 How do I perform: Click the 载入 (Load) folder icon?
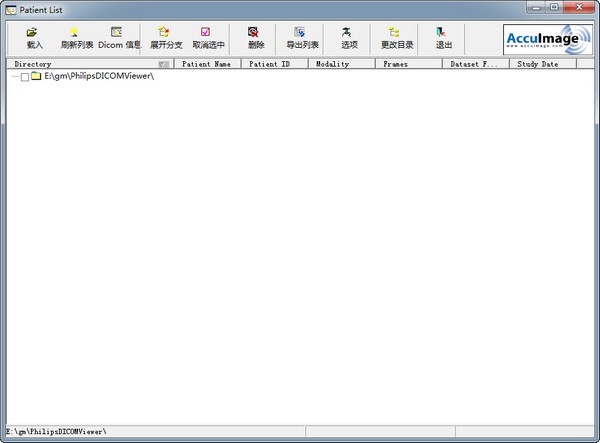point(32,32)
